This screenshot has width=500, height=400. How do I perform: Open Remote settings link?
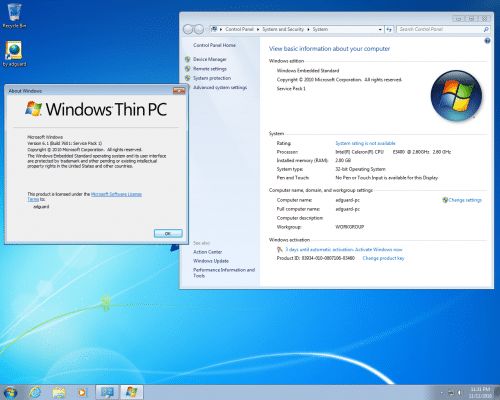[x=210, y=69]
